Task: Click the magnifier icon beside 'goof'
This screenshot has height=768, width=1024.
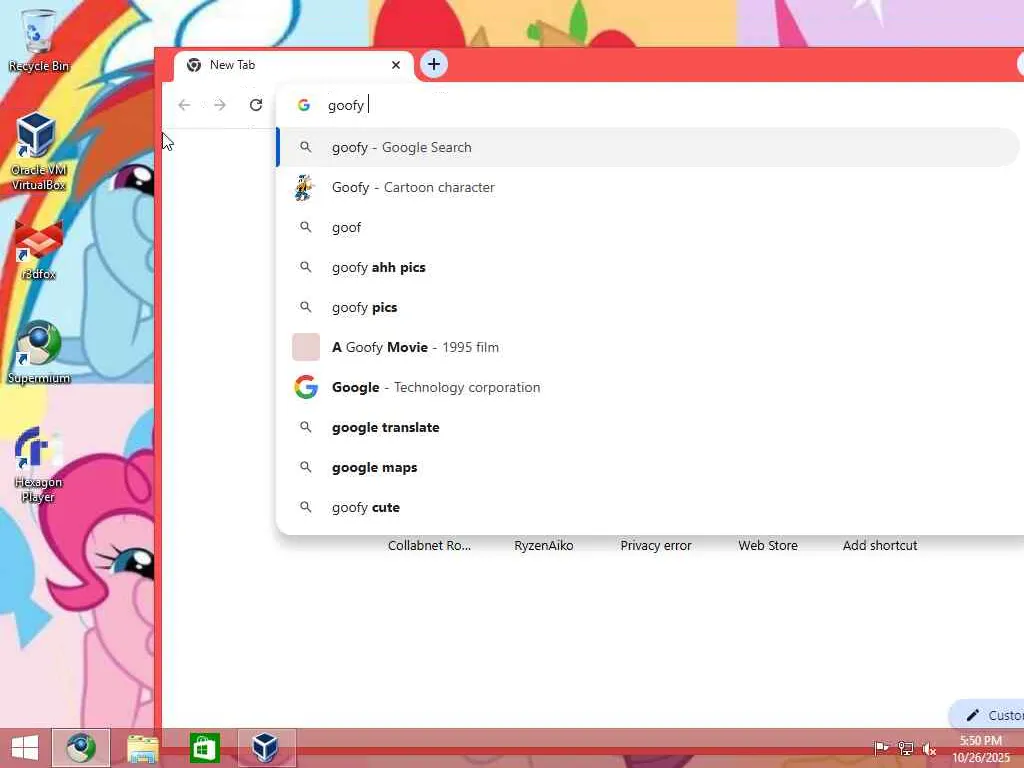Action: pyautogui.click(x=306, y=227)
